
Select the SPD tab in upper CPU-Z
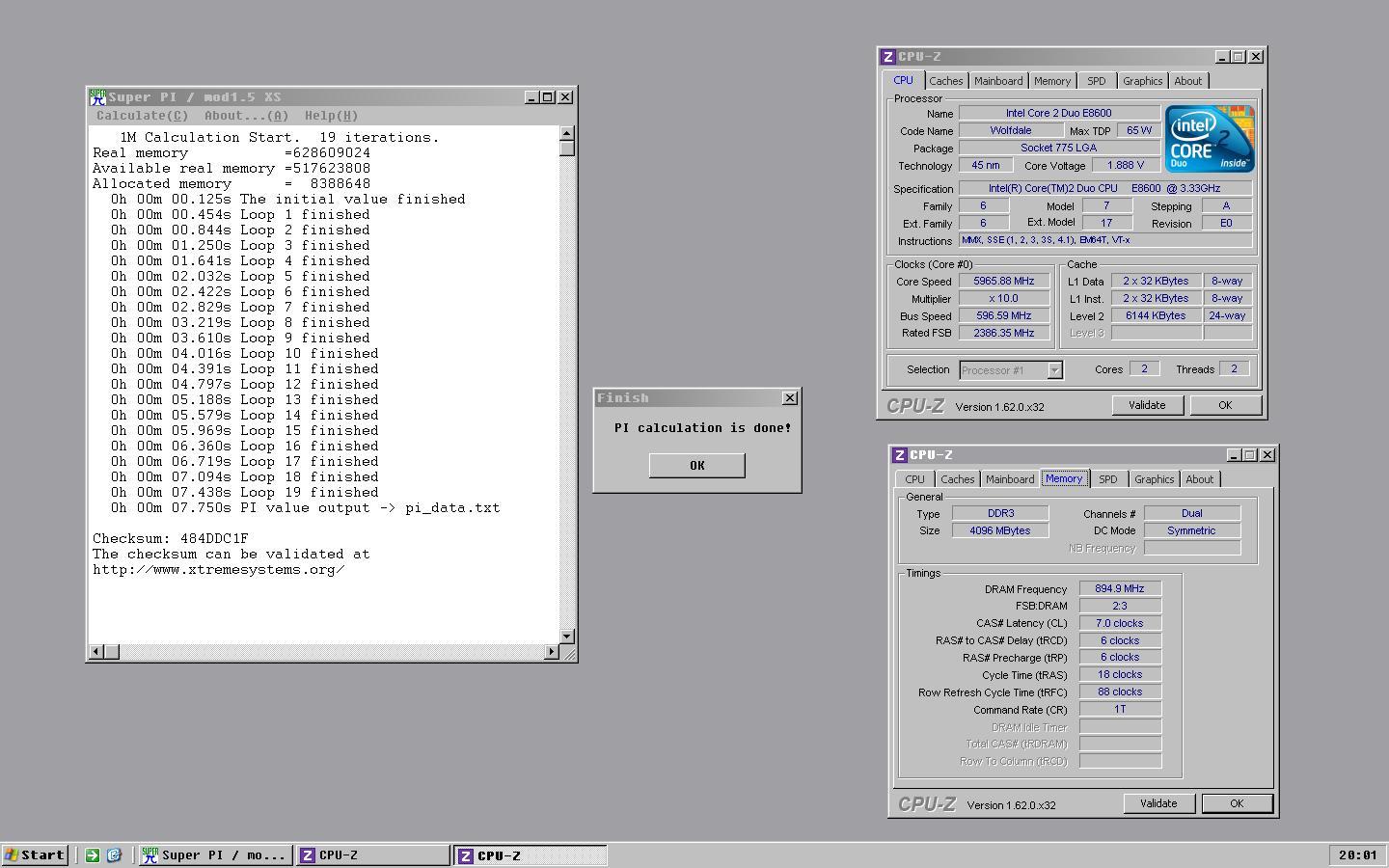(1097, 81)
